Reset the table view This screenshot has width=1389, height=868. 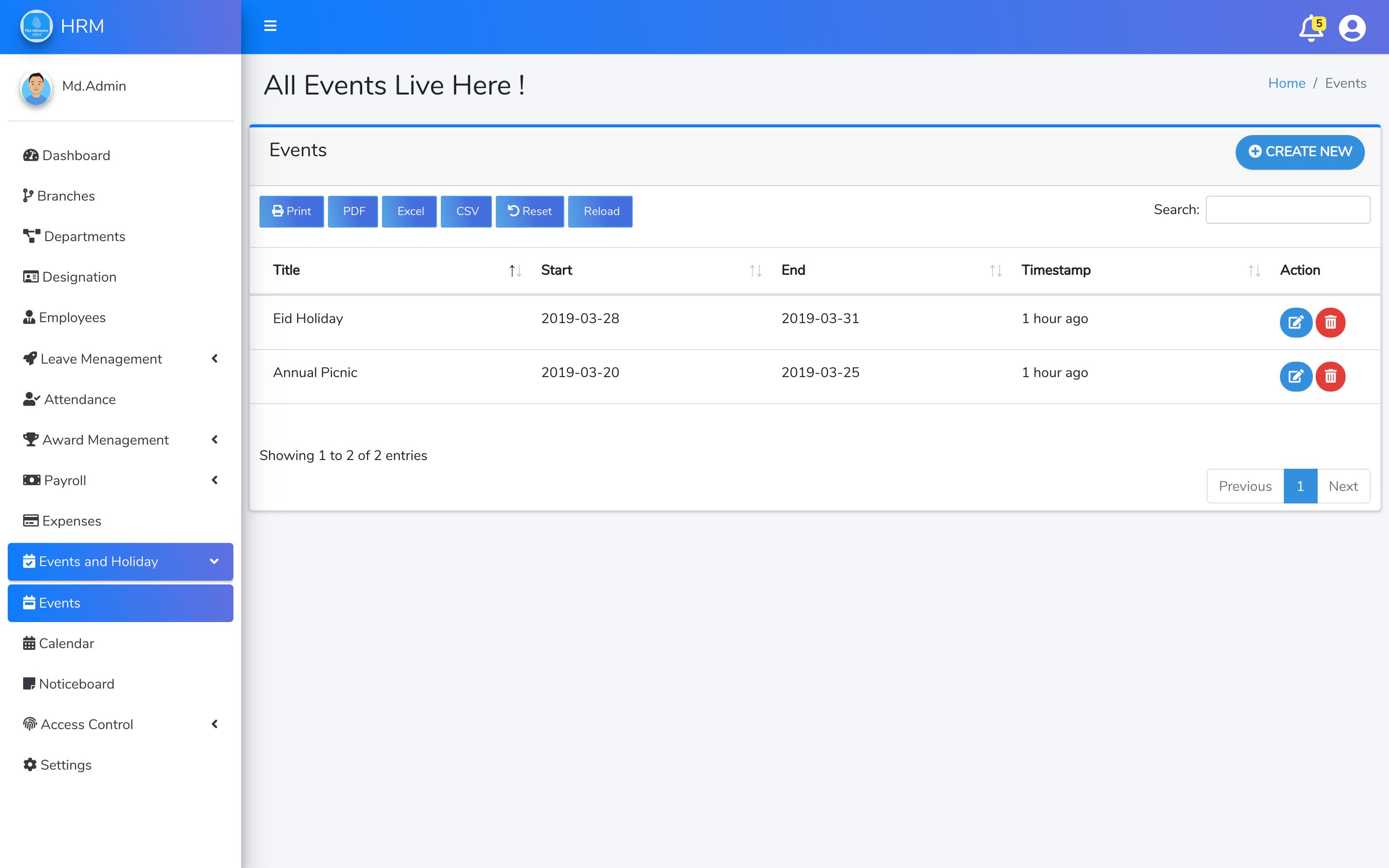click(x=530, y=211)
